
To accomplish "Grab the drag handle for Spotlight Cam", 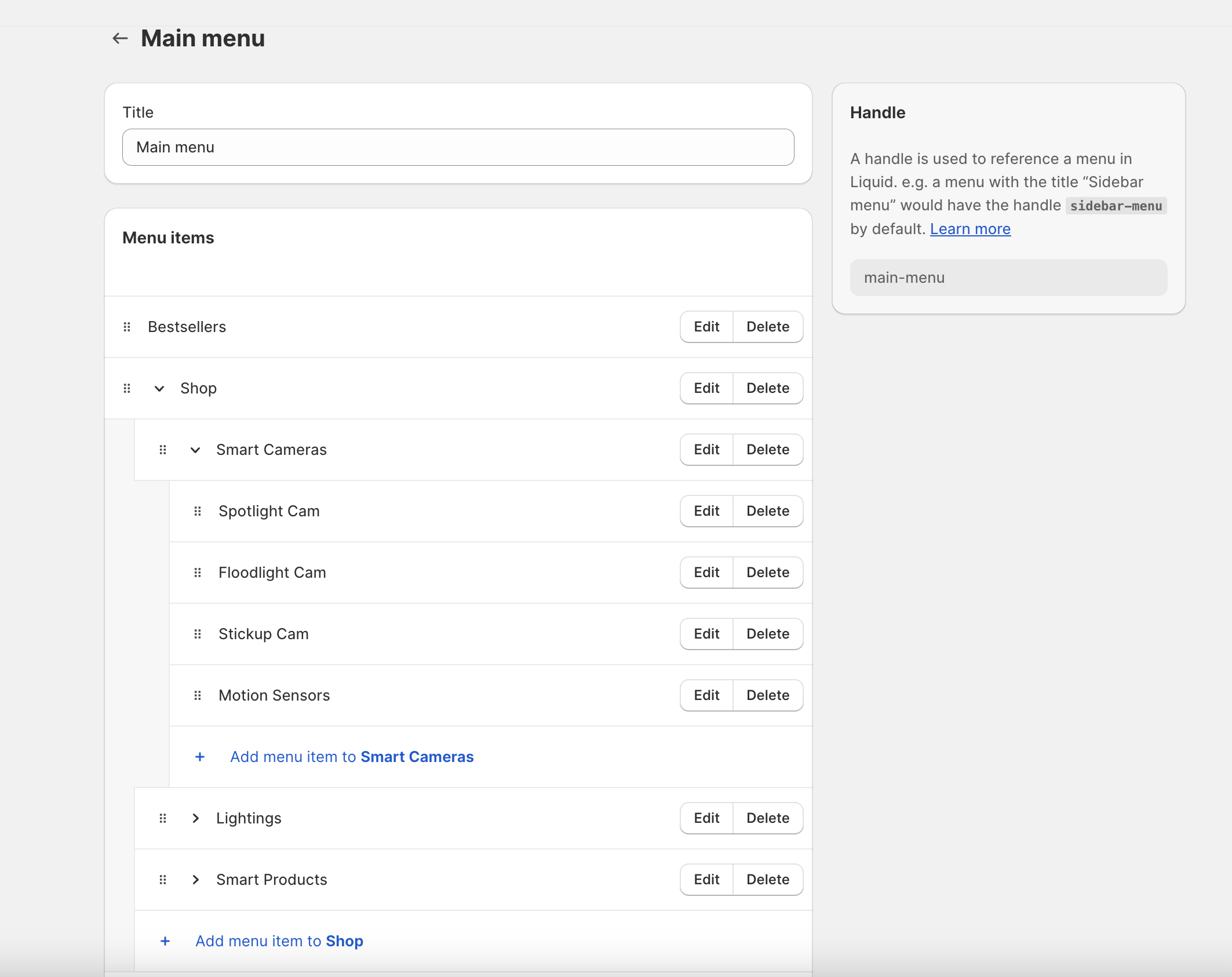I will point(198,511).
